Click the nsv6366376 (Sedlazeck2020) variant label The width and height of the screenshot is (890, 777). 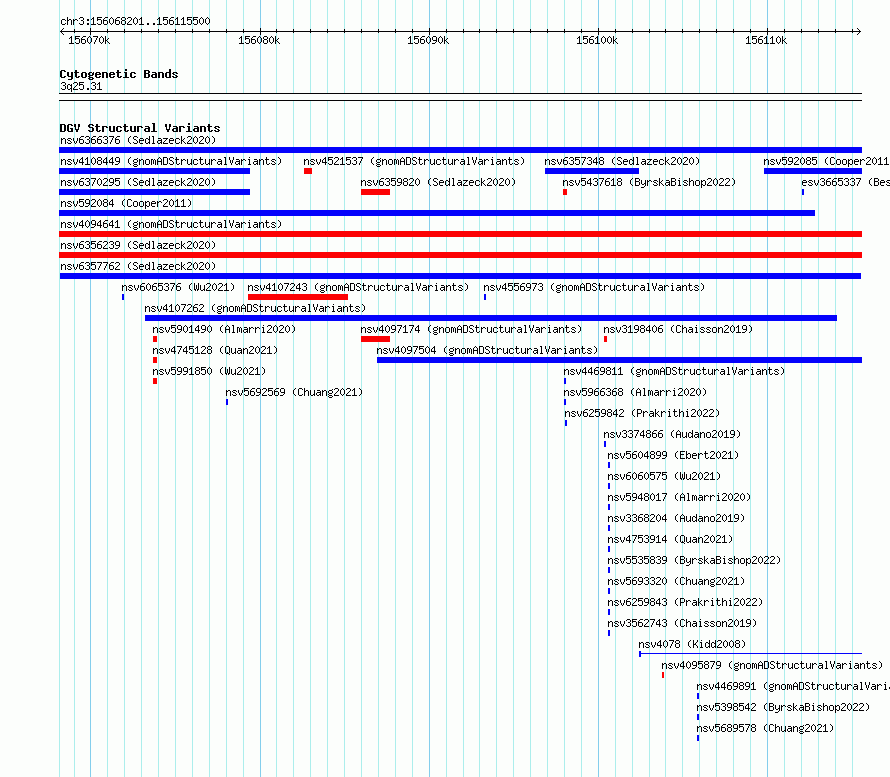point(138,140)
